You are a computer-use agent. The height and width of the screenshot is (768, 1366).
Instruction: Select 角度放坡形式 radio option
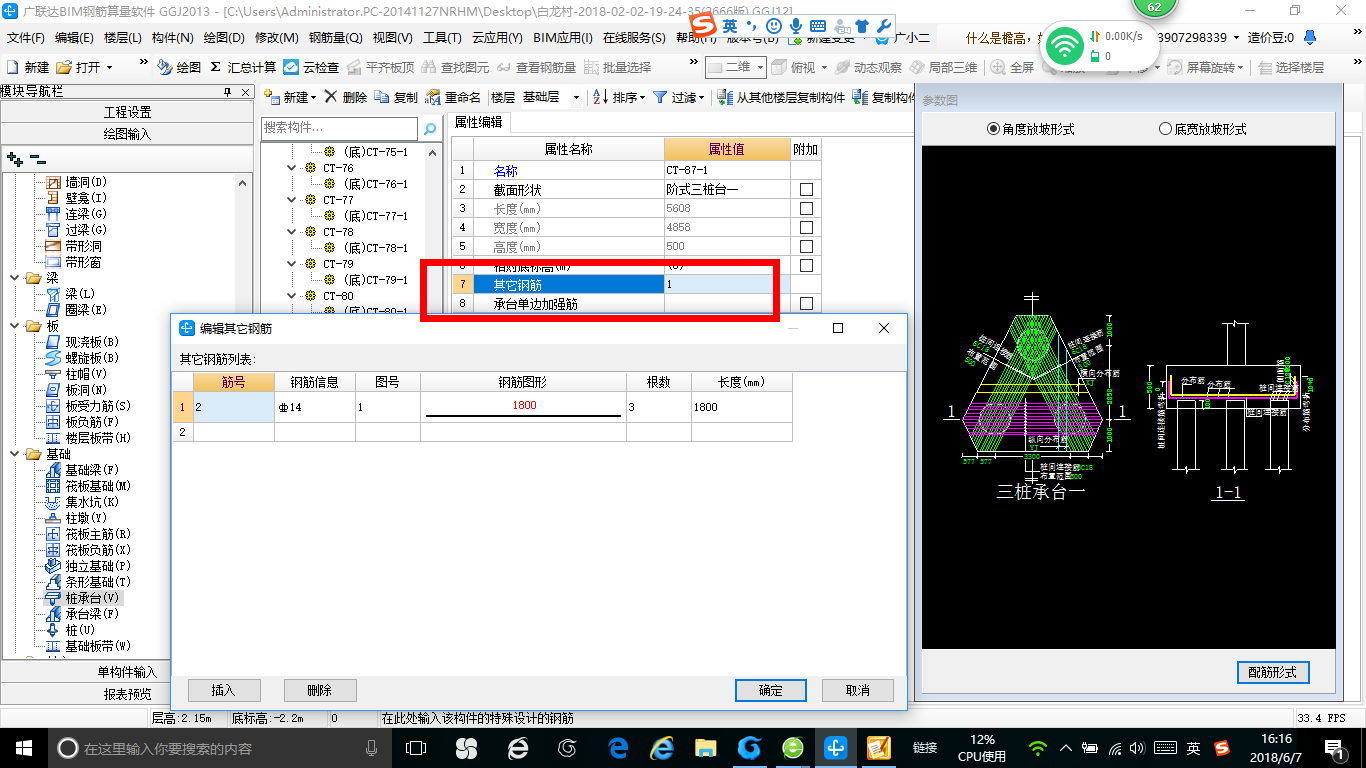point(1030,129)
